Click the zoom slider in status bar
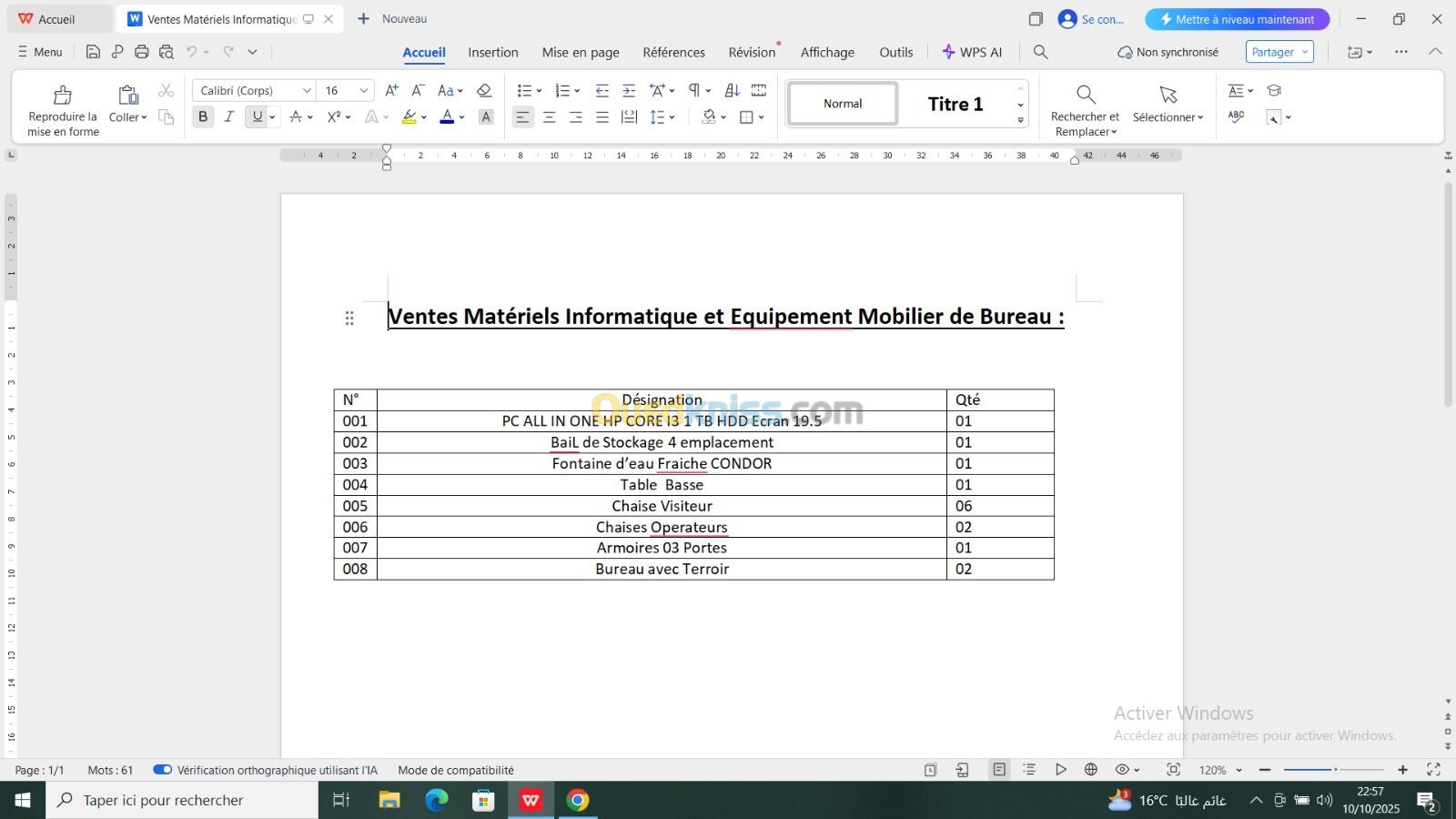The height and width of the screenshot is (819, 1456). pyautogui.click(x=1334, y=770)
